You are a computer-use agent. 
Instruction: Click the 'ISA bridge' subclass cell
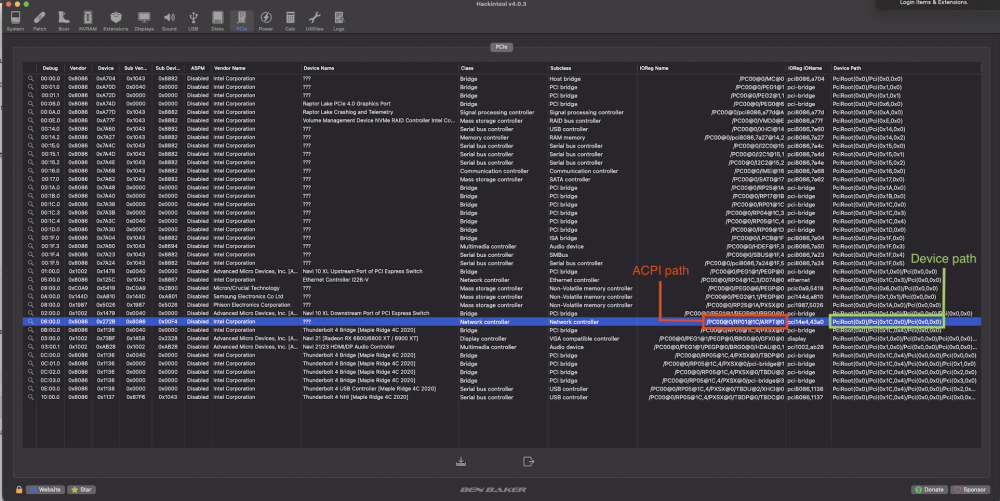pos(563,238)
